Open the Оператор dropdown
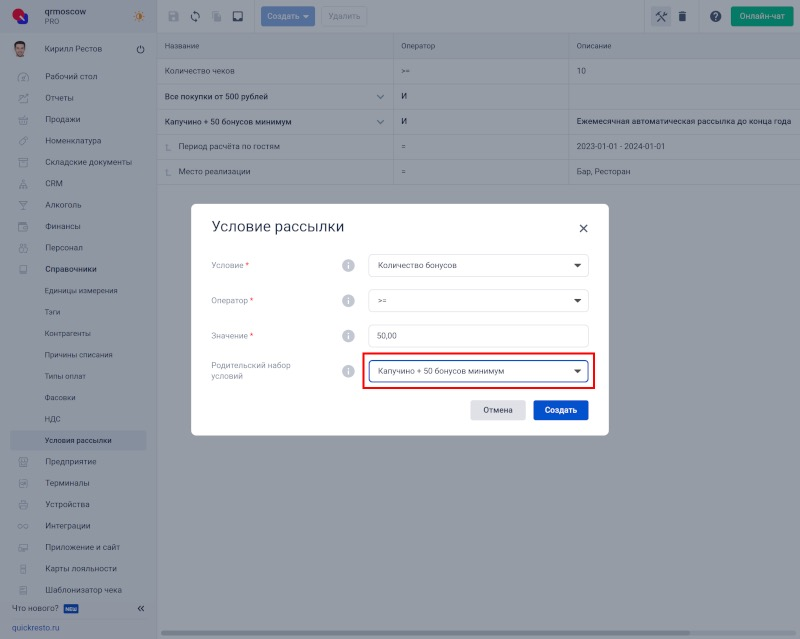The height and width of the screenshot is (639, 800). tap(478, 300)
